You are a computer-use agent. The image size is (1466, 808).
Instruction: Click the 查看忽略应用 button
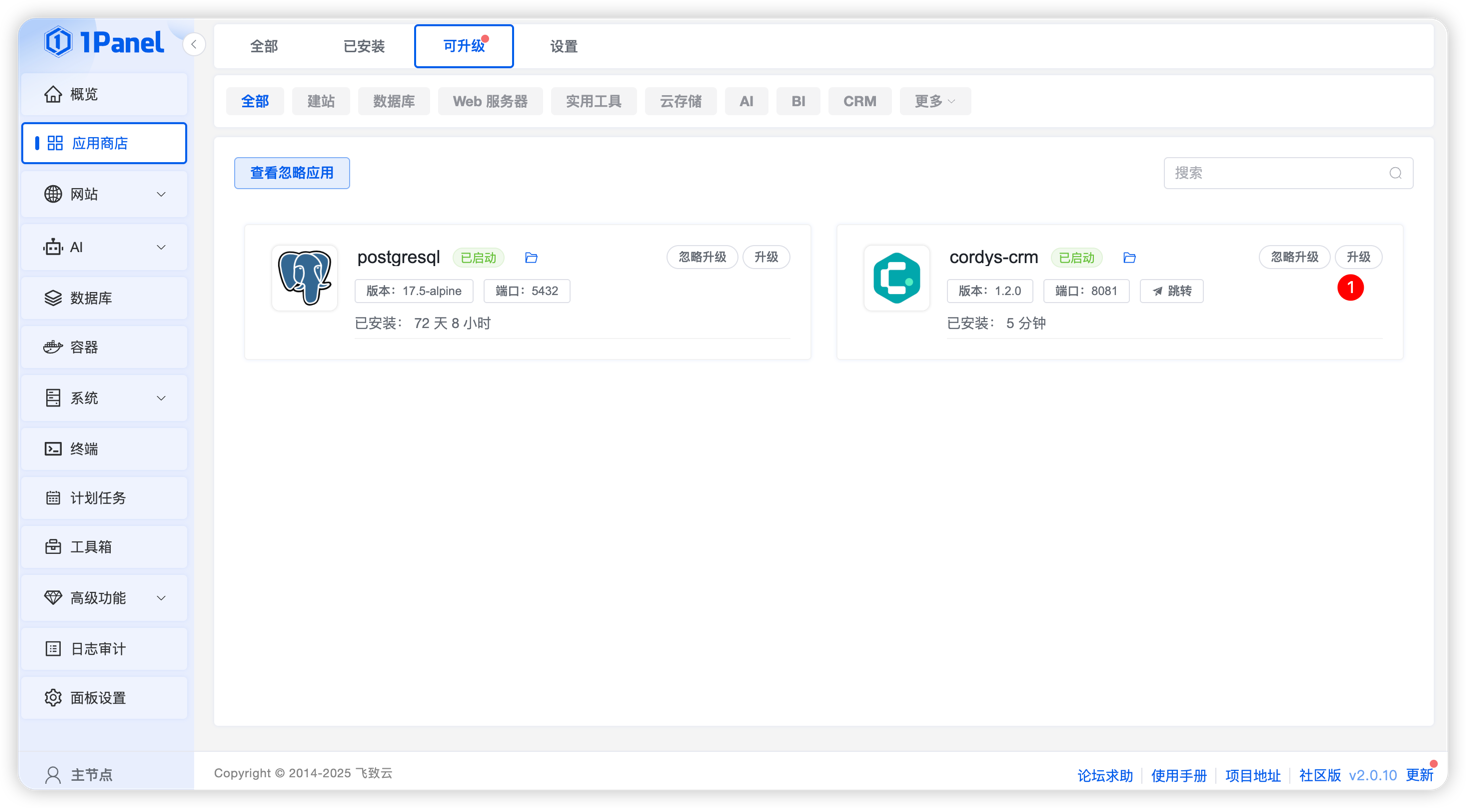pos(291,173)
